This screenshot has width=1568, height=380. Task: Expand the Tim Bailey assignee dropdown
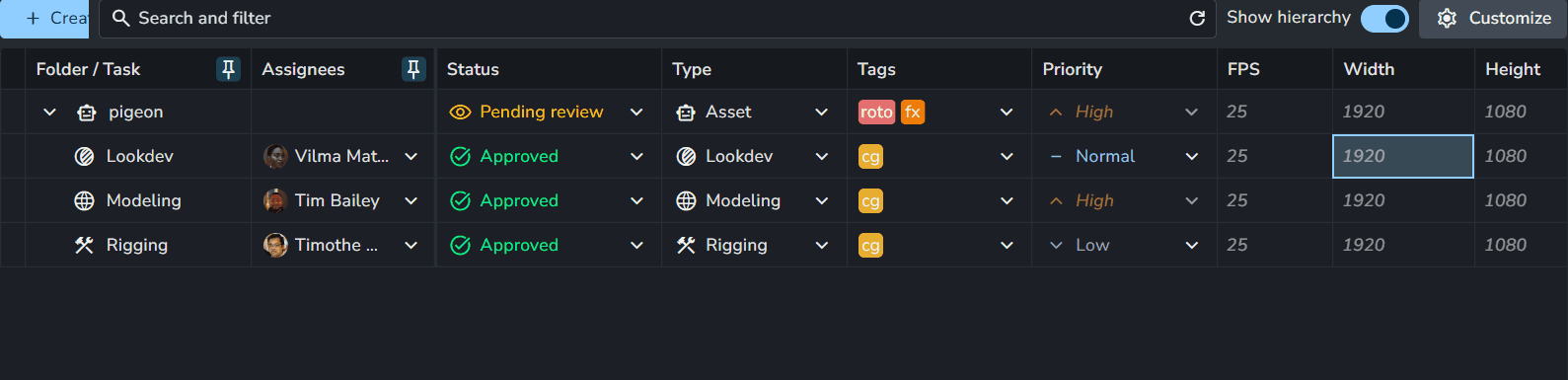pos(411,200)
